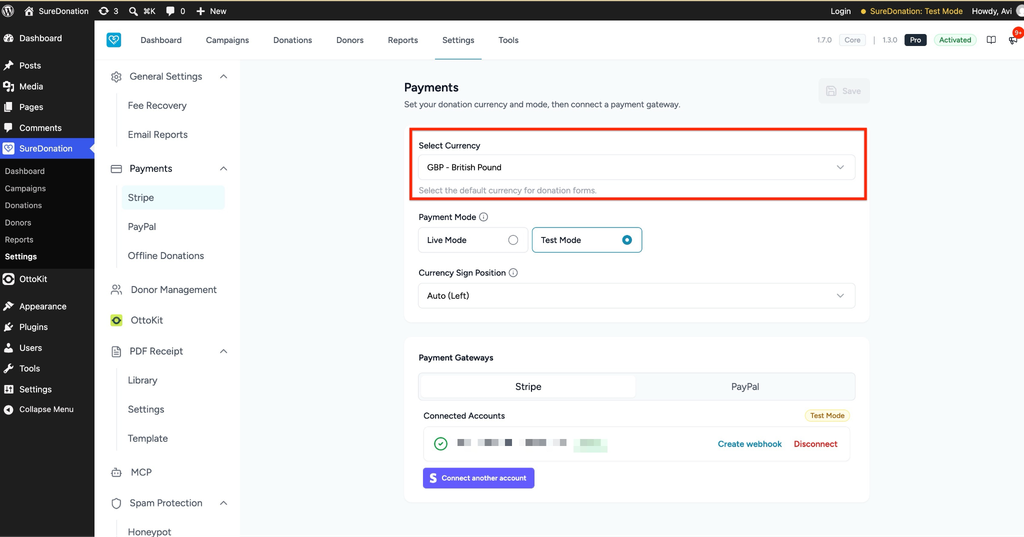Select Live Mode radio option
The image size is (1024, 537).
tap(473, 240)
